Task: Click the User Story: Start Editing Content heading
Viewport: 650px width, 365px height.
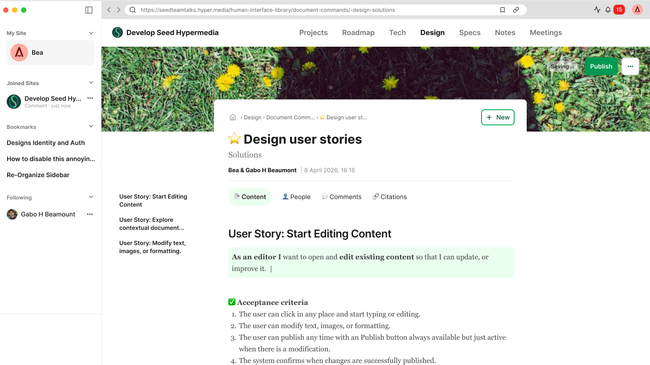Action: (x=310, y=234)
